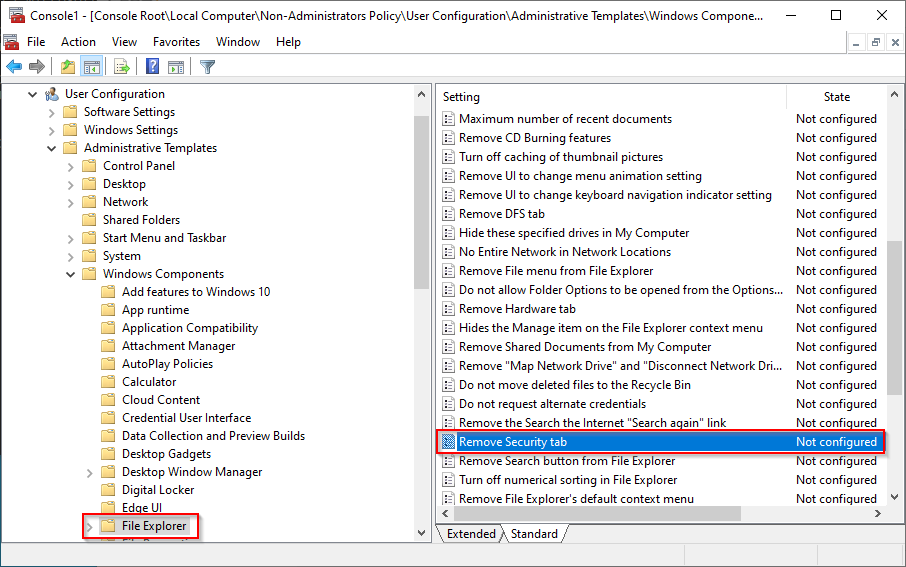
Task: Click the Filter funnel icon
Action: (x=207, y=67)
